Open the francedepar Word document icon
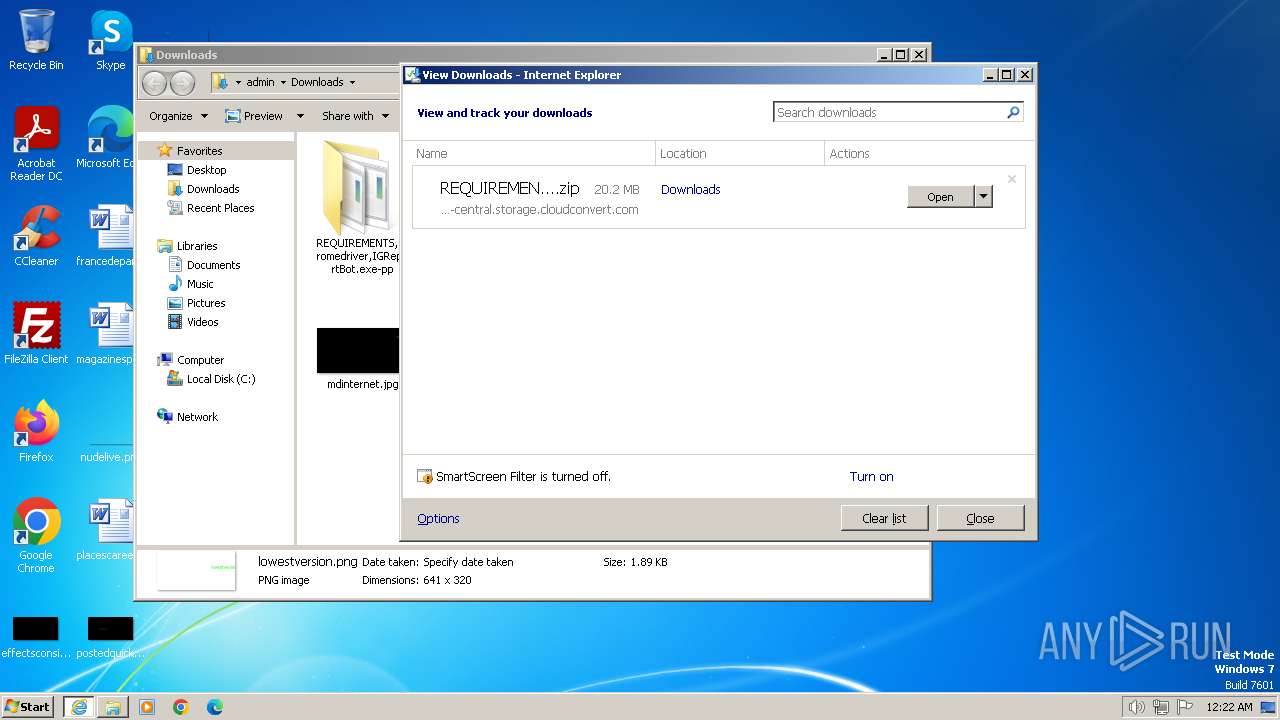Viewport: 1280px width, 720px height. coord(105,236)
